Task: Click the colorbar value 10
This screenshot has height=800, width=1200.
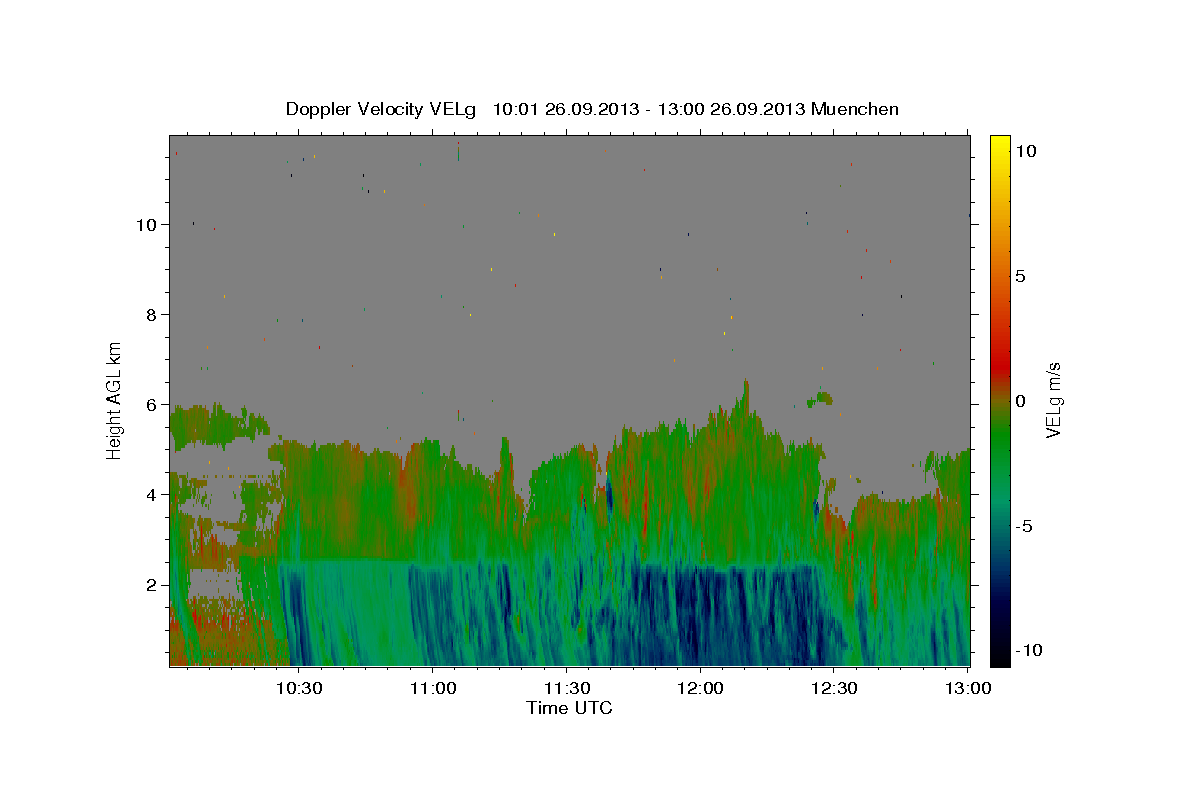Action: [1025, 151]
